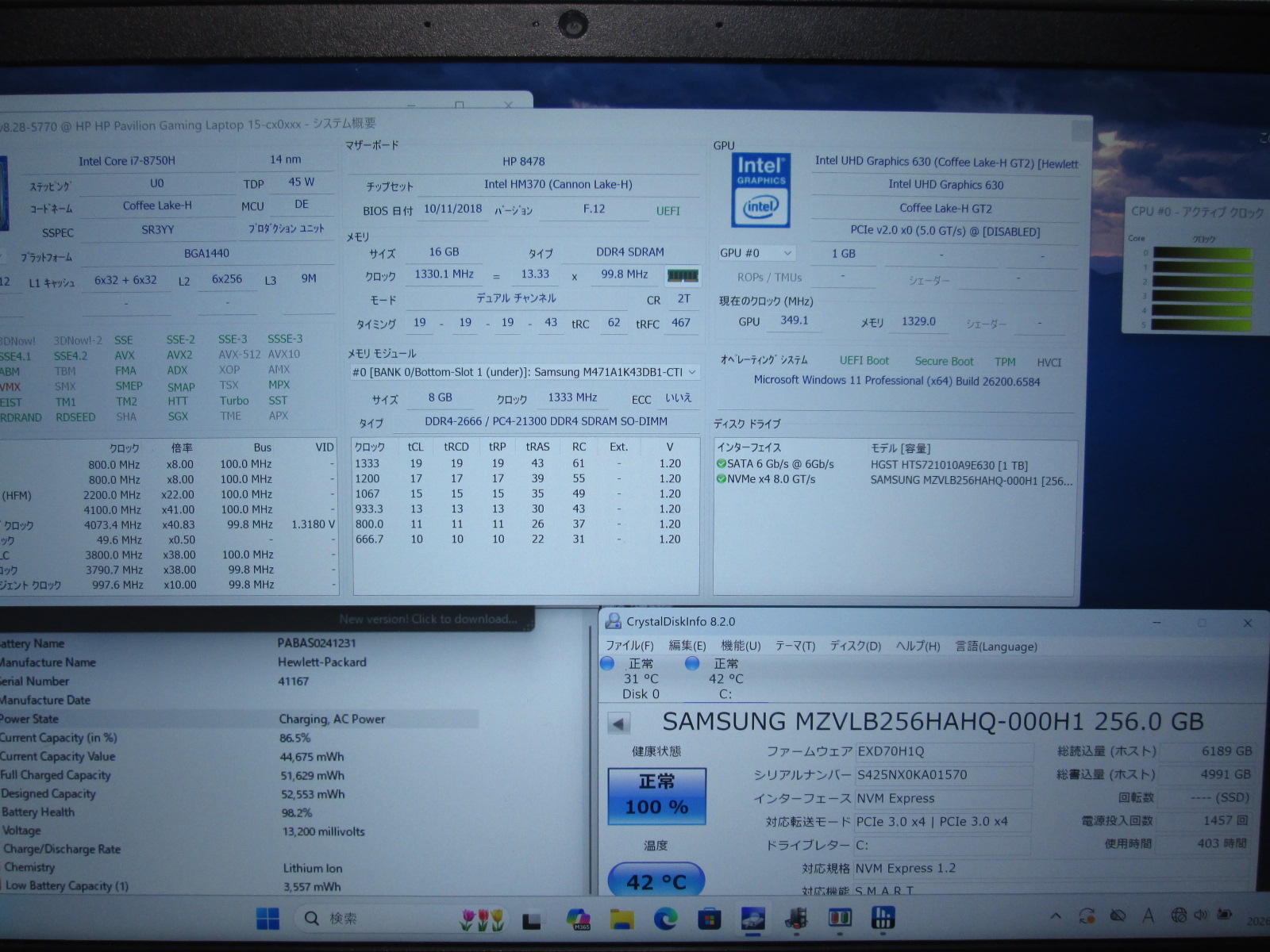Click the Intel Graphics logo
Viewport: 1270px width, 952px height.
(x=760, y=190)
